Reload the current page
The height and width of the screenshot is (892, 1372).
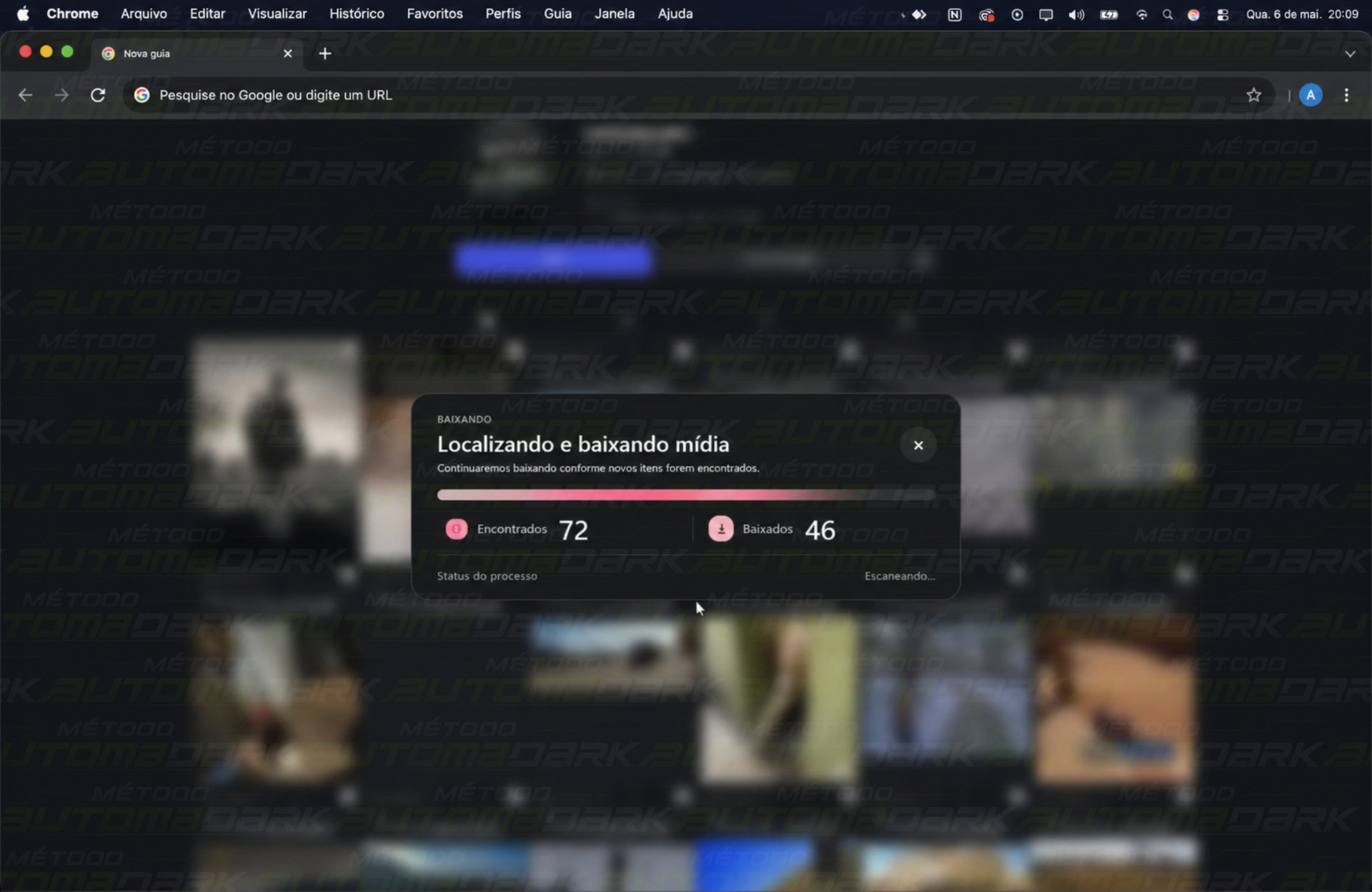point(98,95)
